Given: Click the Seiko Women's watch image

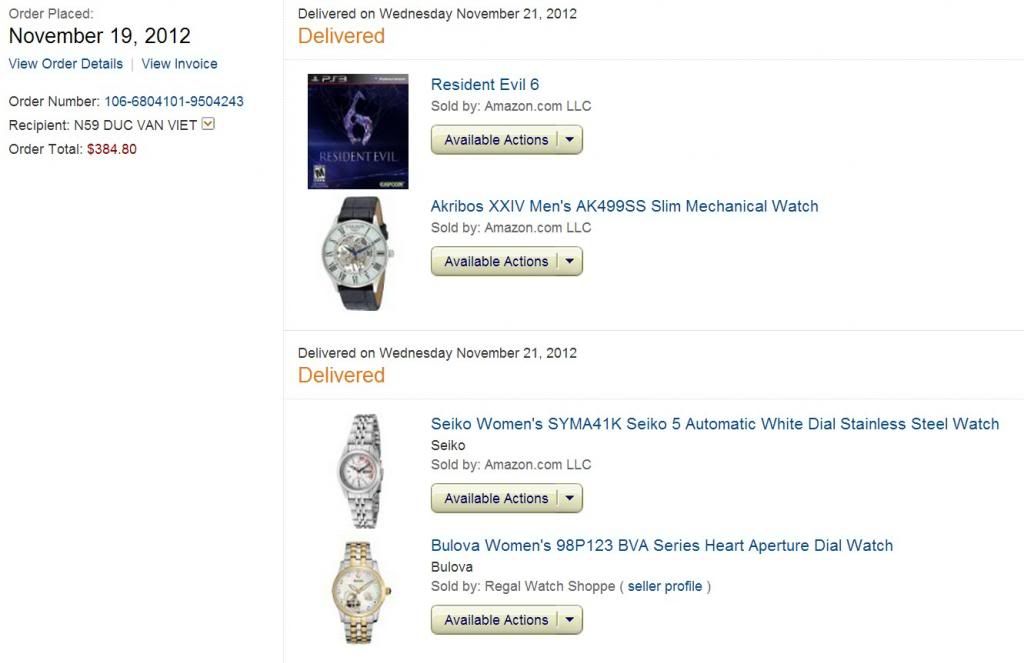Looking at the screenshot, I should click(359, 471).
